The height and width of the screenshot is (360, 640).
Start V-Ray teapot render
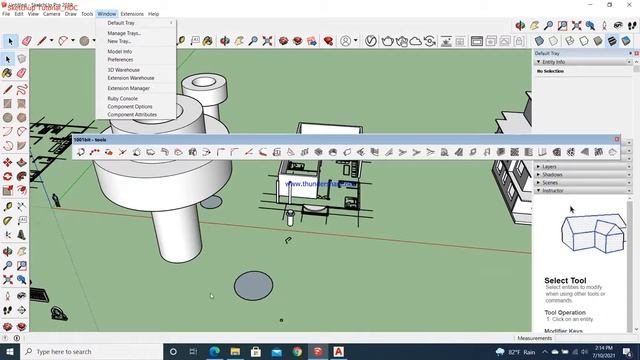387,41
